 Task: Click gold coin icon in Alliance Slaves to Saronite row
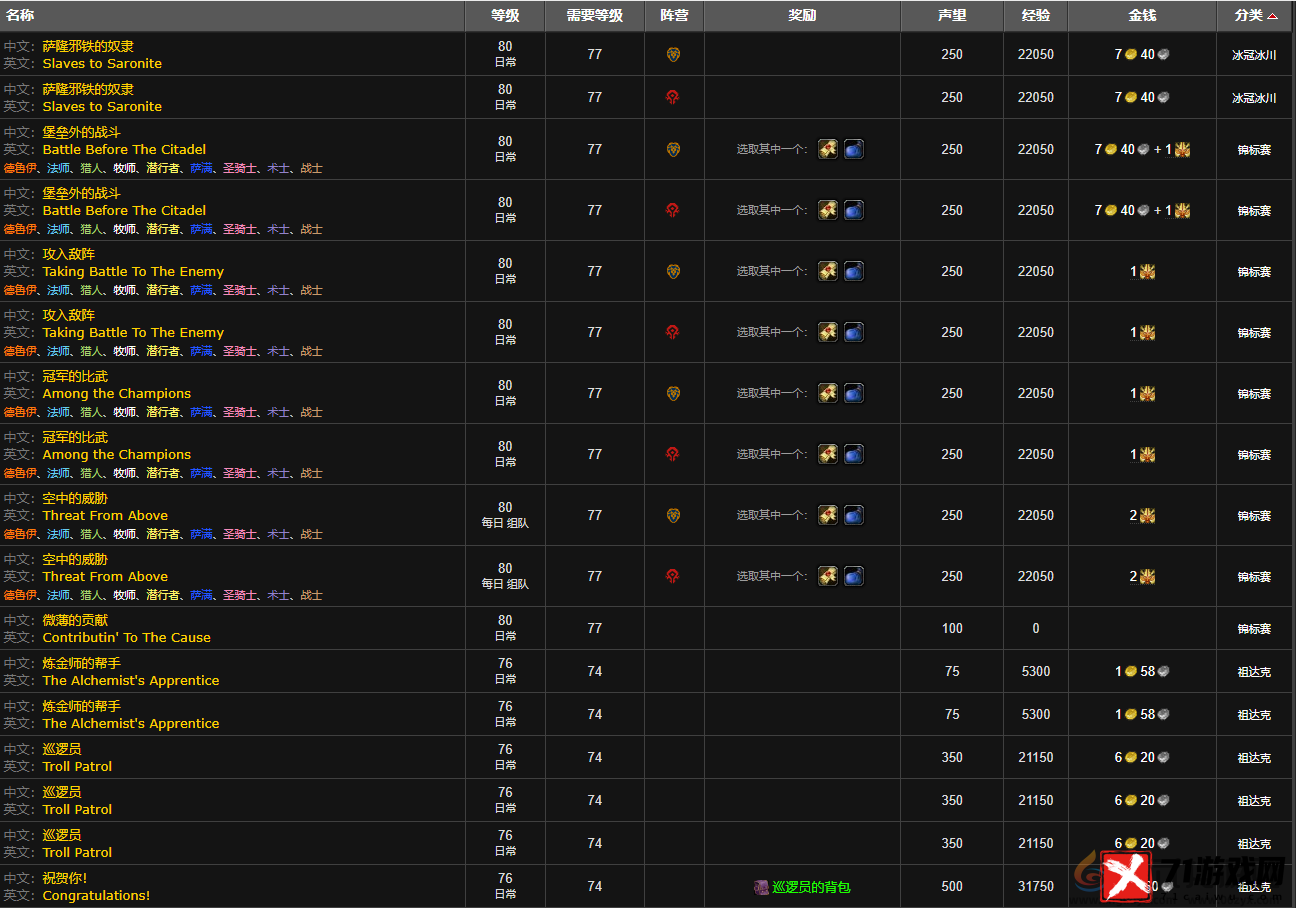1130,55
